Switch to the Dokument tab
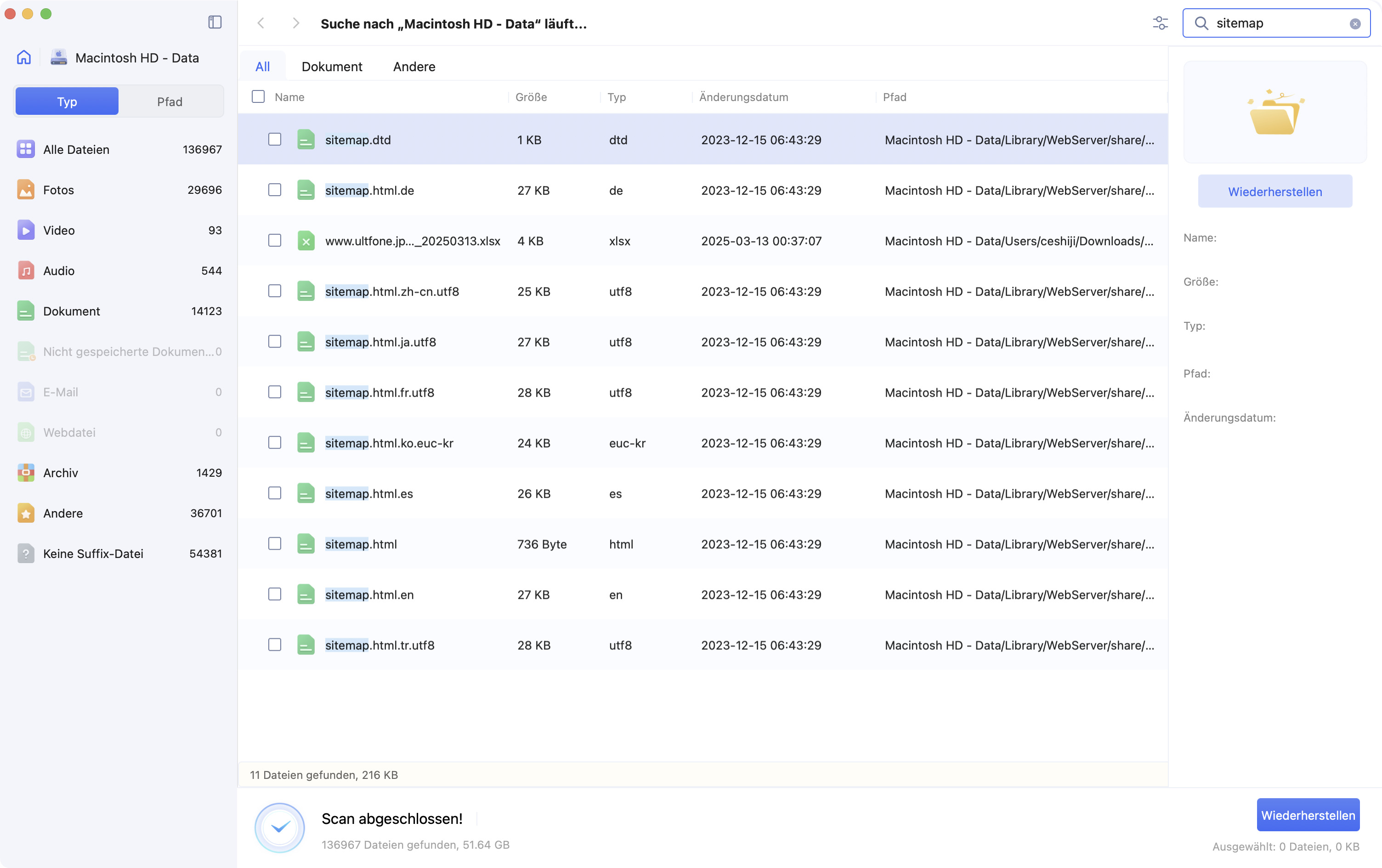Viewport: 1382px width, 868px height. click(x=332, y=67)
